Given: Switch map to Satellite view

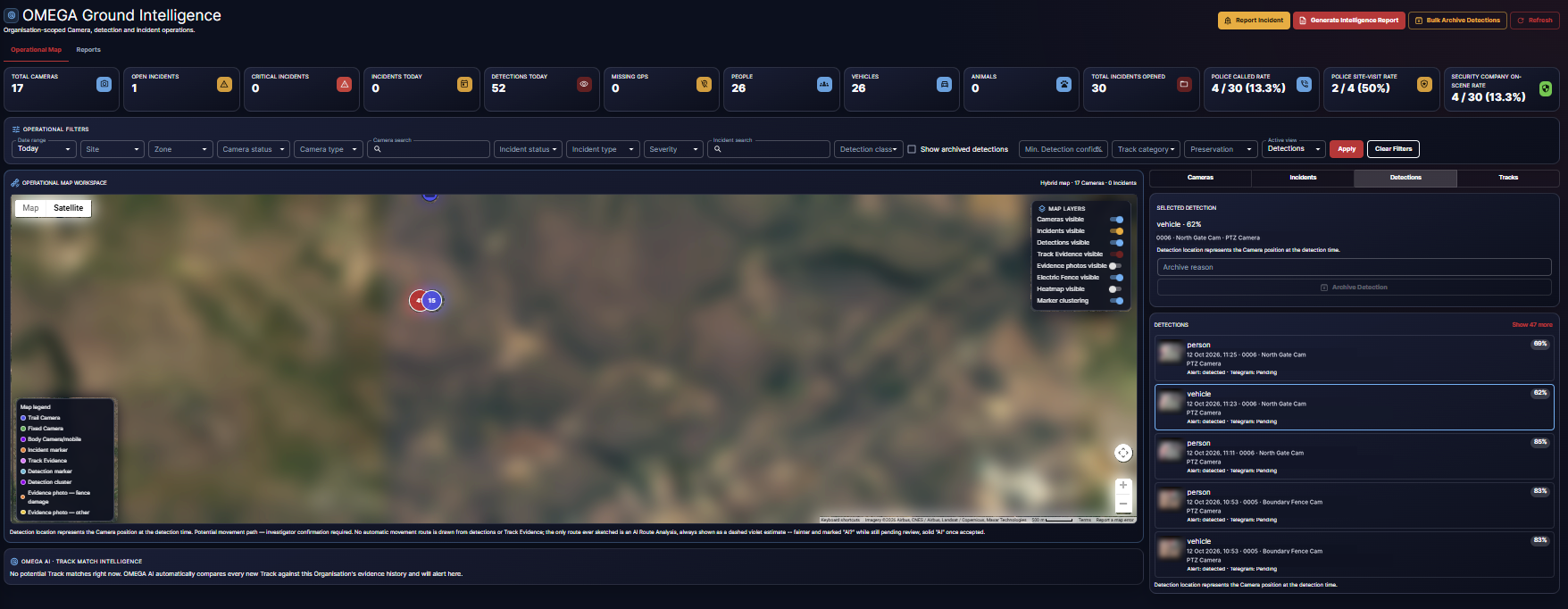Looking at the screenshot, I should [69, 208].
